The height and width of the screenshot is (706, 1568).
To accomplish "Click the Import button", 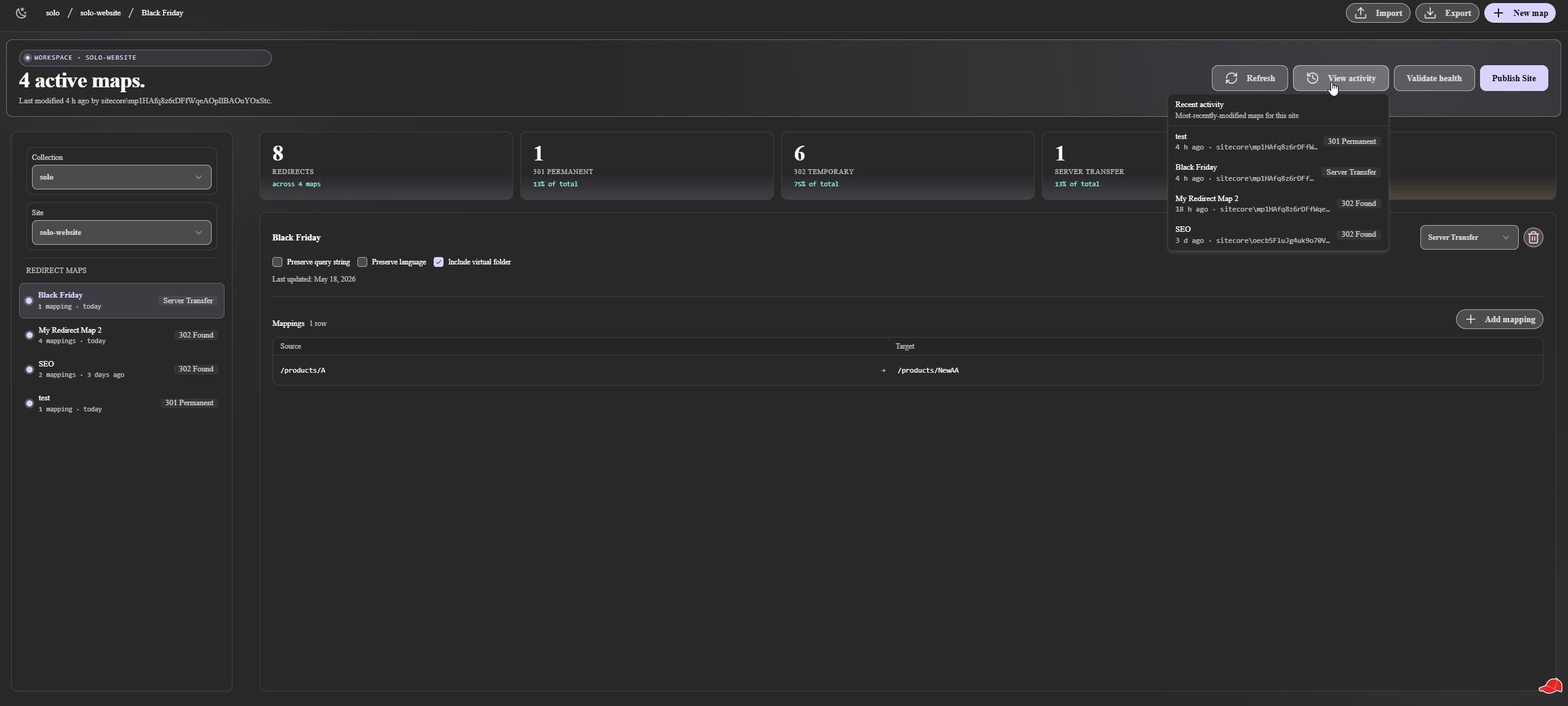I will pos(1378,13).
